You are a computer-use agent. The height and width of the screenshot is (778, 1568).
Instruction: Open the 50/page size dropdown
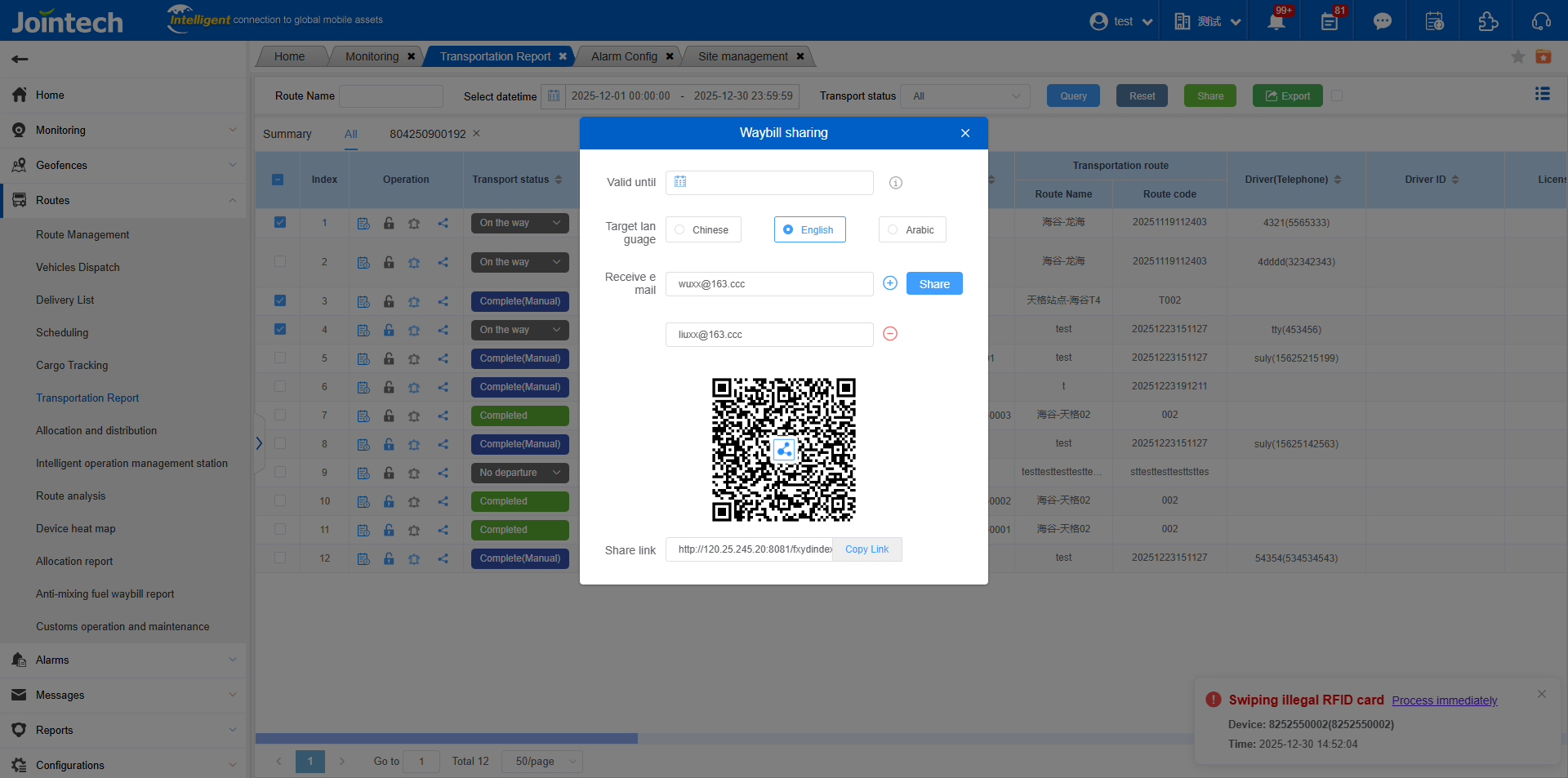542,762
